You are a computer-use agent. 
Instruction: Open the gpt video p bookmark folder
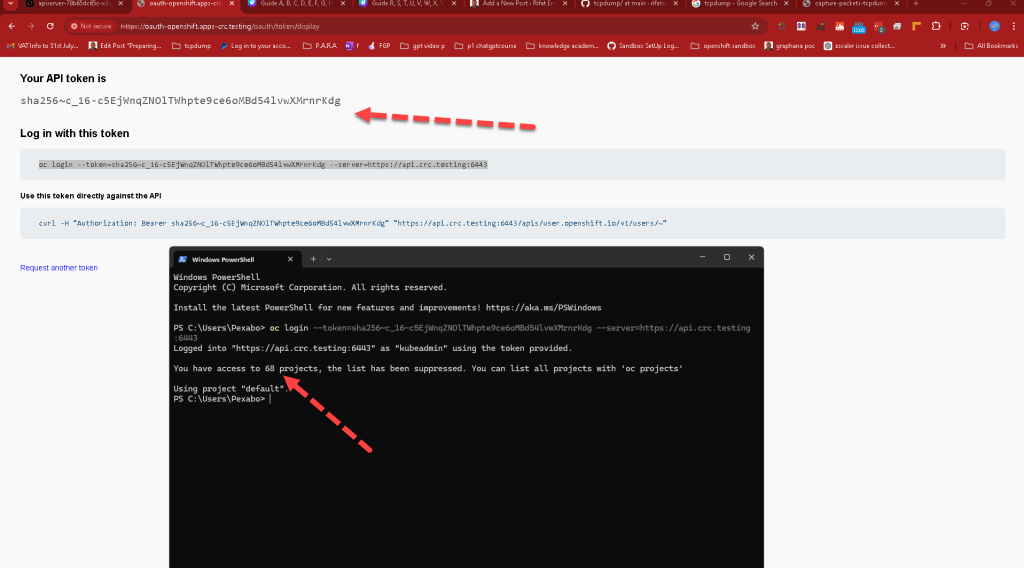423,46
